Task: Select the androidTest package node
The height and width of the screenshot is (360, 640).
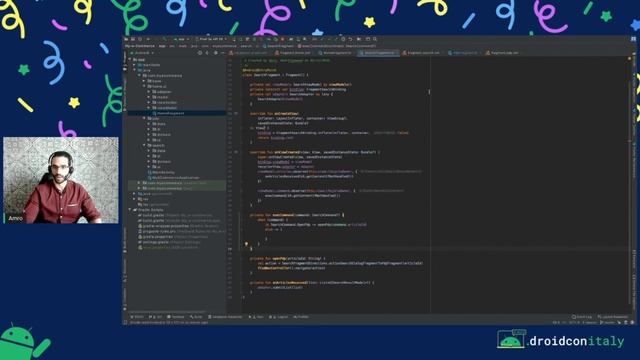Action: point(174,183)
